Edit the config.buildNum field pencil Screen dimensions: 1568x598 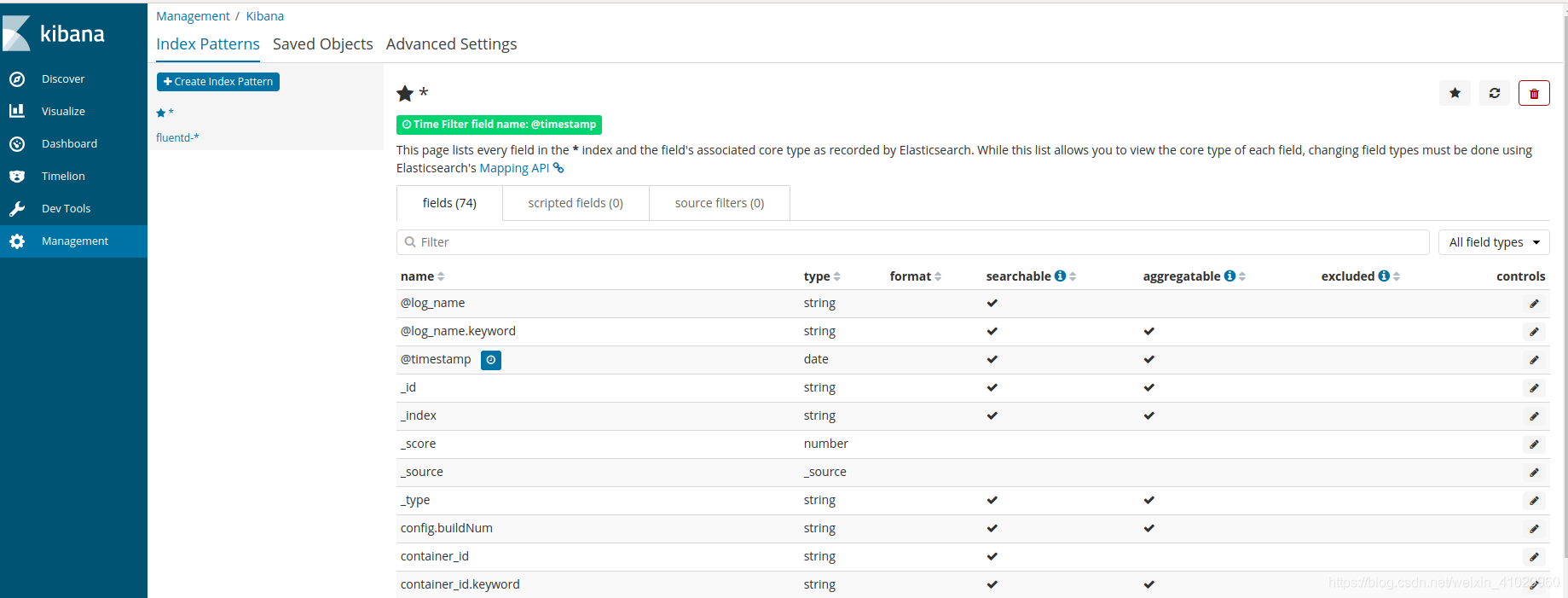click(1534, 529)
